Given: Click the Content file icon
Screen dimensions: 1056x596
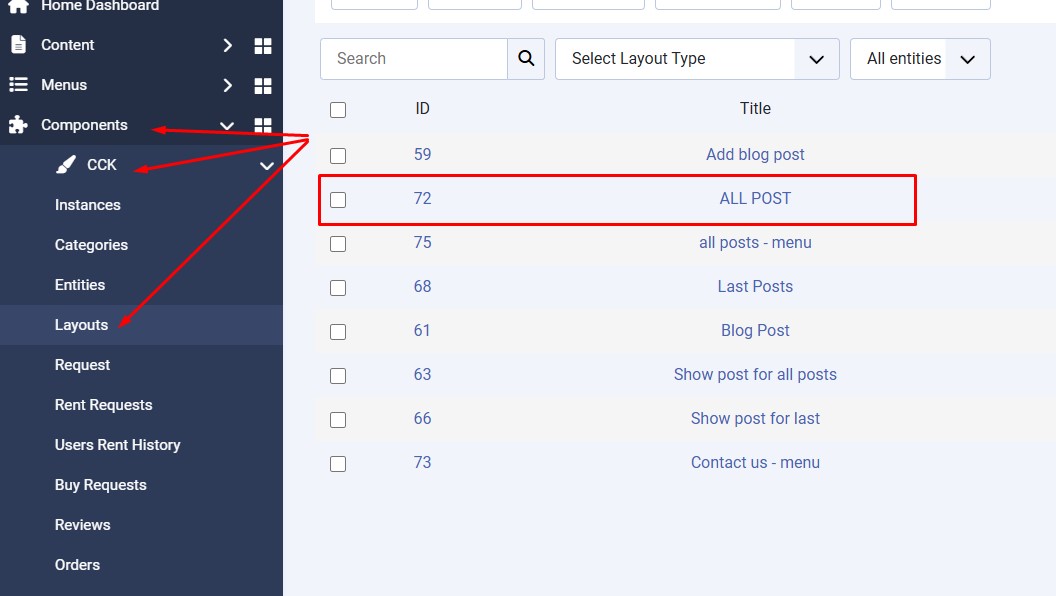Looking at the screenshot, I should [18, 45].
